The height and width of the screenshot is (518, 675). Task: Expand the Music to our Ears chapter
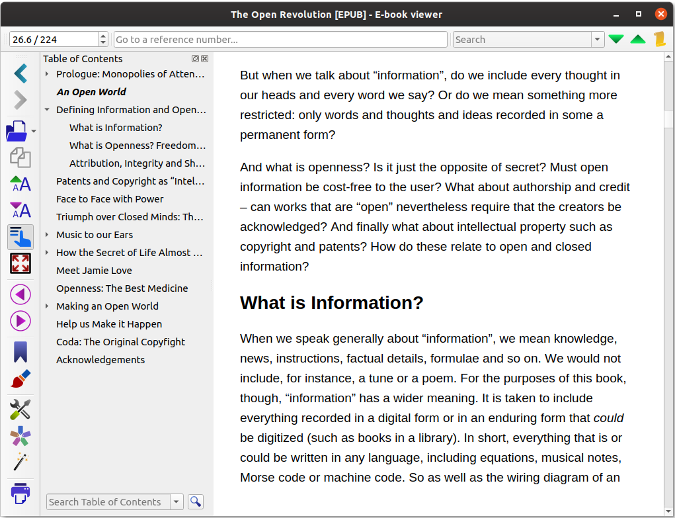[x=47, y=235]
